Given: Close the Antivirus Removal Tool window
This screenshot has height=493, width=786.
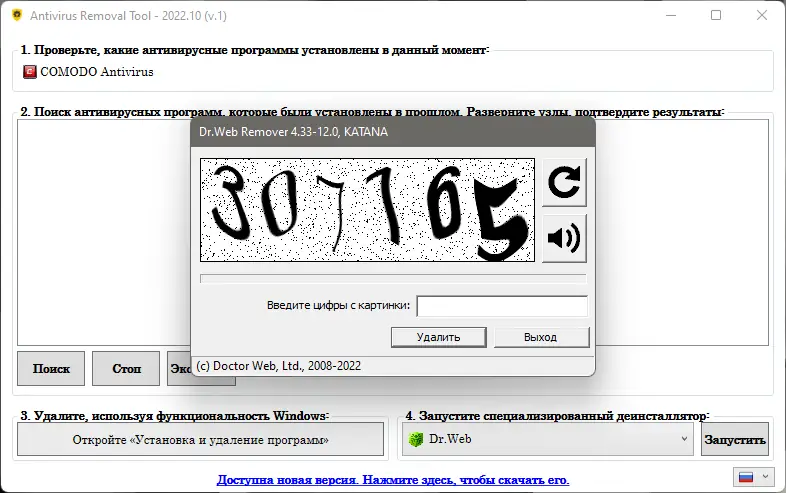Looking at the screenshot, I should [761, 16].
